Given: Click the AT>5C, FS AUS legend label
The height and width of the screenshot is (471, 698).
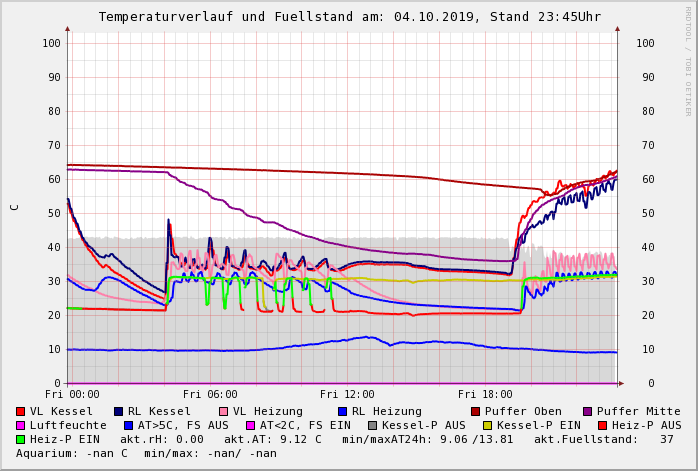Looking at the screenshot, I should pos(183,425).
